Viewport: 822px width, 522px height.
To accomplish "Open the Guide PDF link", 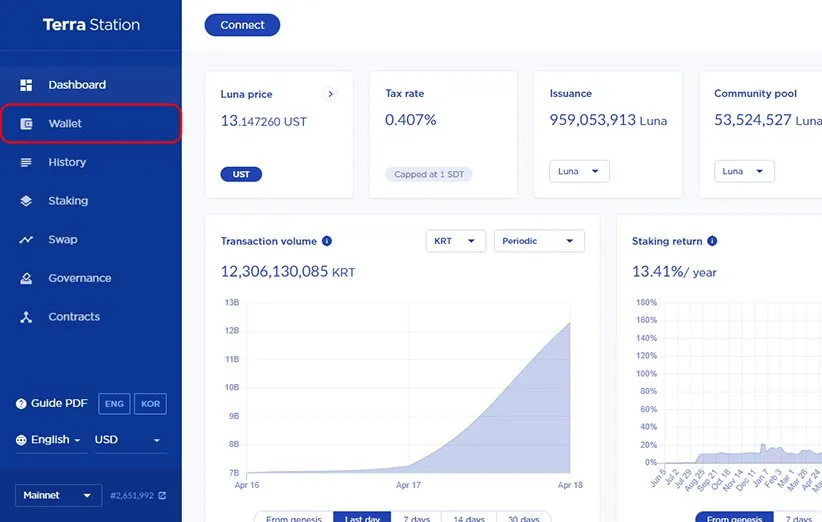I will [52, 404].
